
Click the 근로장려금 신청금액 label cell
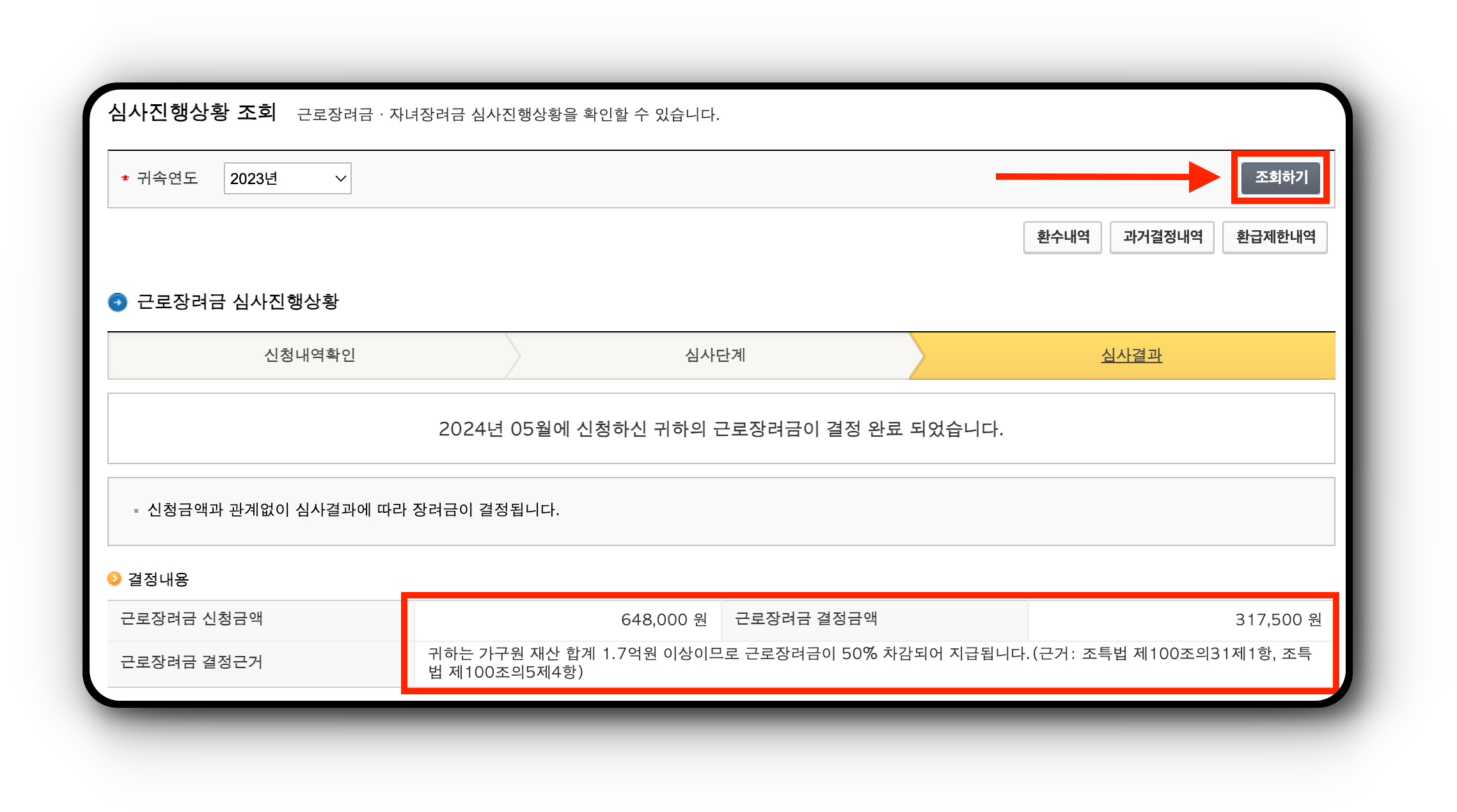261,620
